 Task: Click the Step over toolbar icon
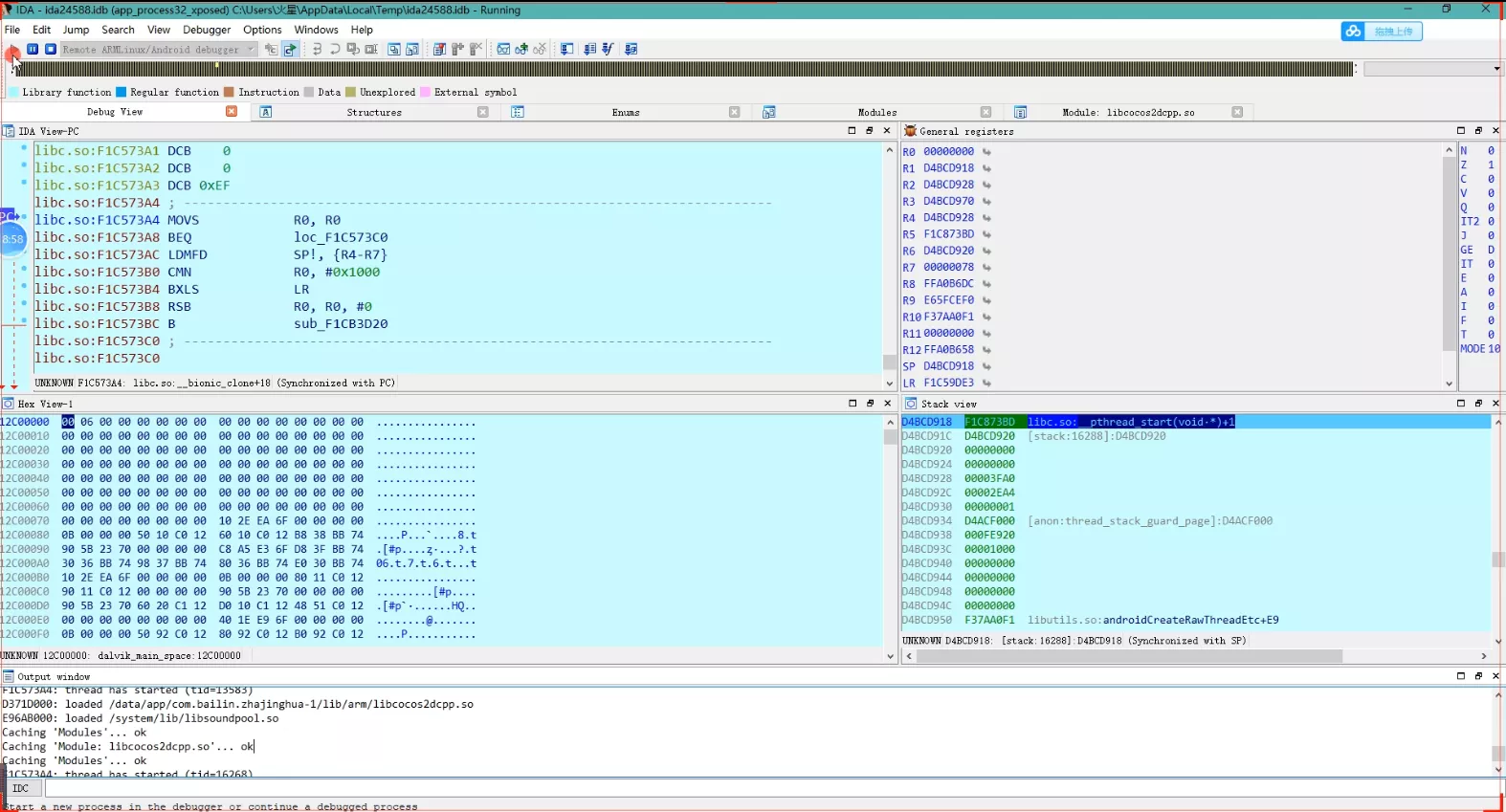335,49
